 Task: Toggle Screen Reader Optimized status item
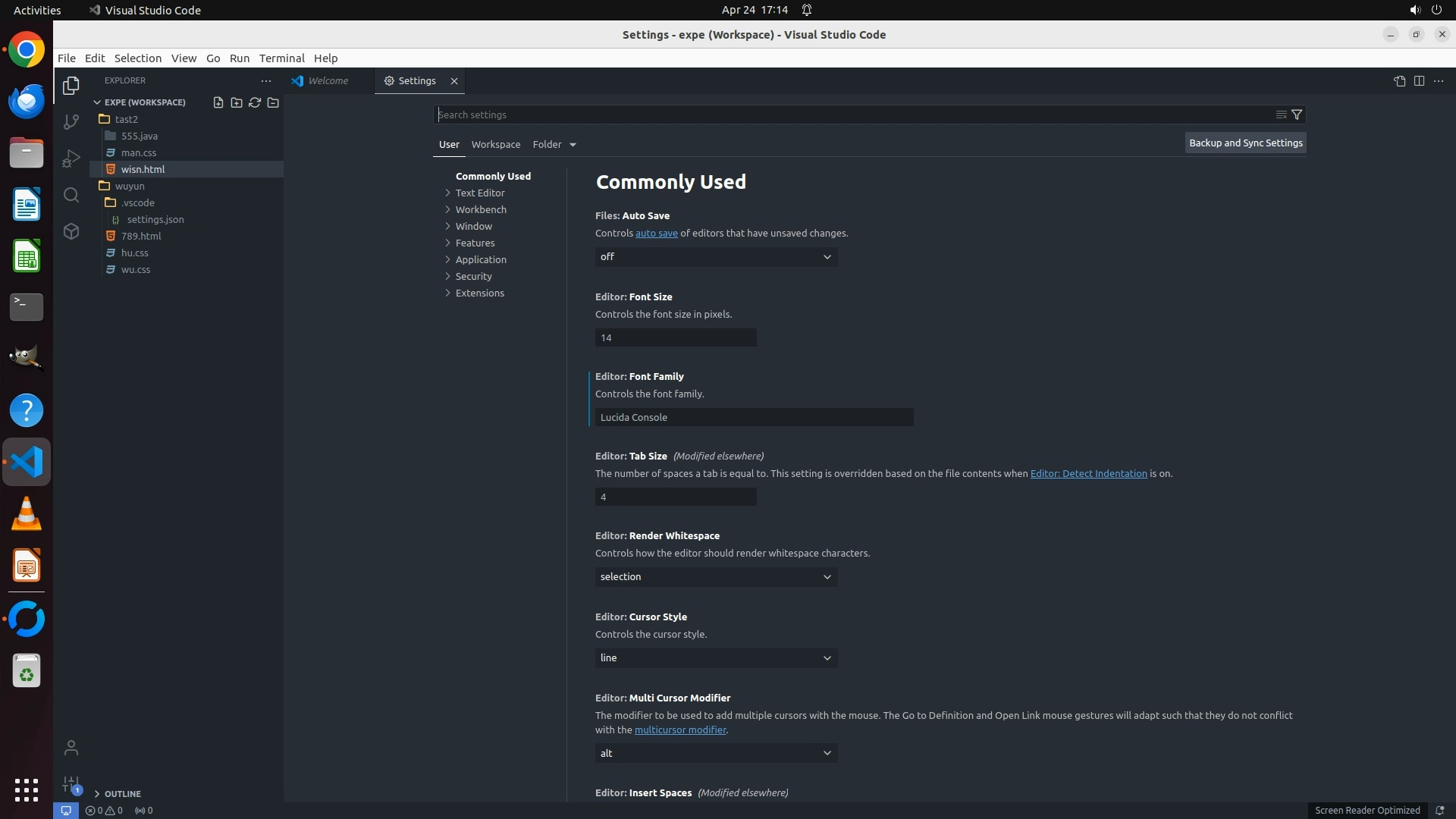pos(1367,810)
